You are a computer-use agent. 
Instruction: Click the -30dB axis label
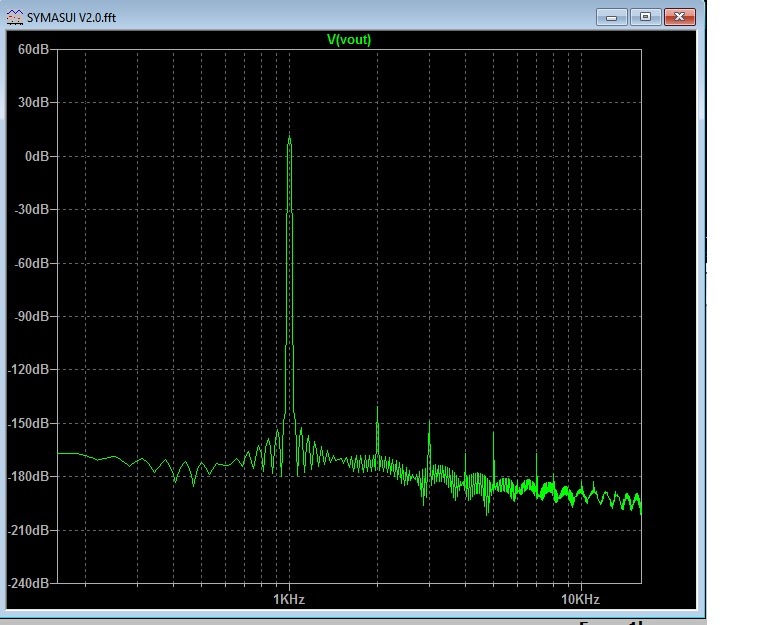(x=31, y=210)
